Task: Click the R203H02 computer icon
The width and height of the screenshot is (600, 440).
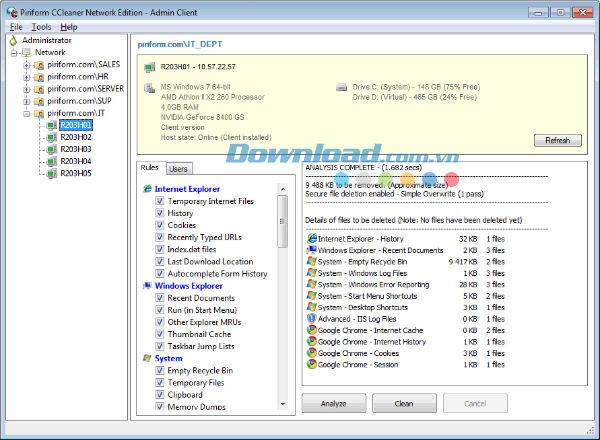Action: pyautogui.click(x=52, y=137)
